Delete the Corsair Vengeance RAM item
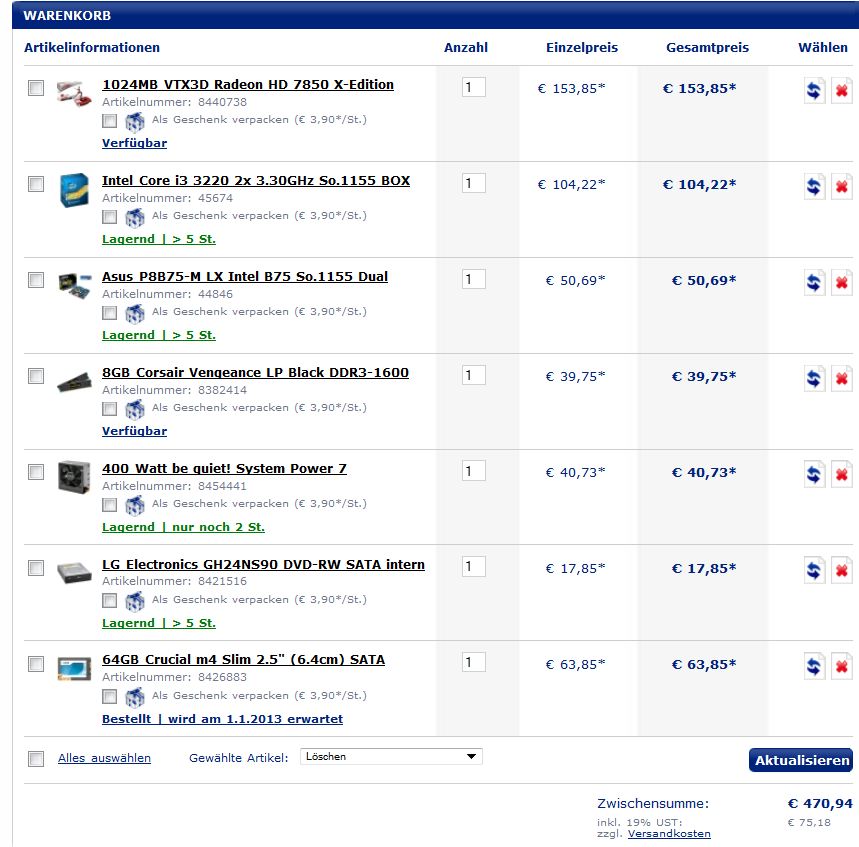 click(841, 378)
